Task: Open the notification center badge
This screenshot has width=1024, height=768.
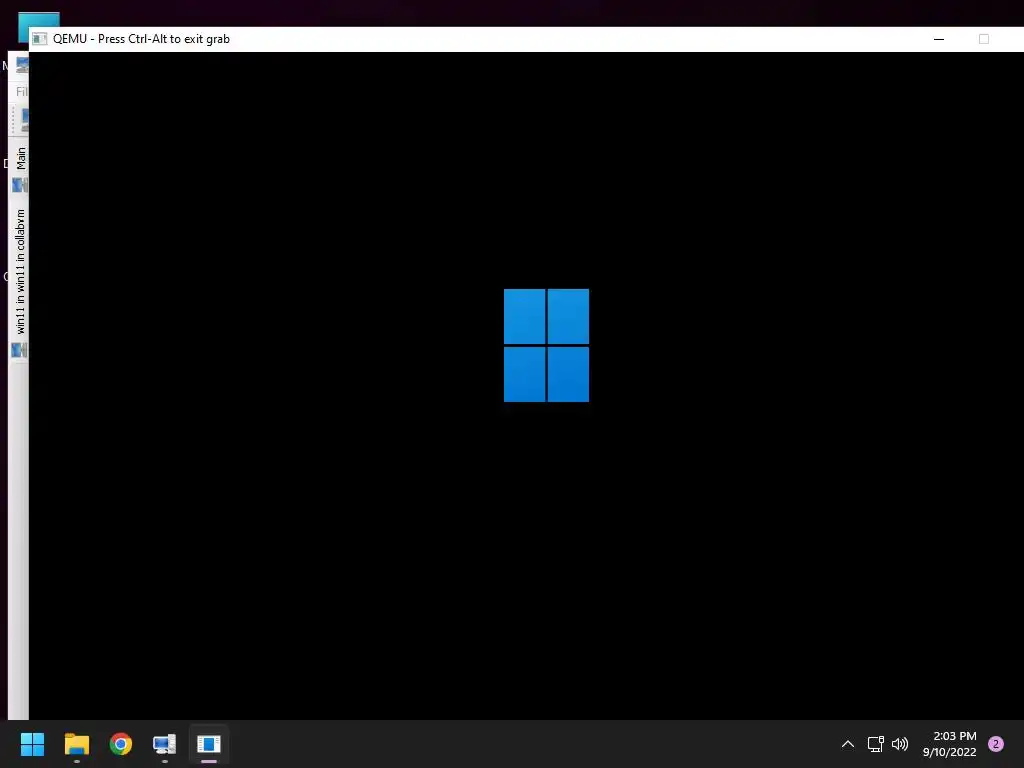Action: pos(996,744)
